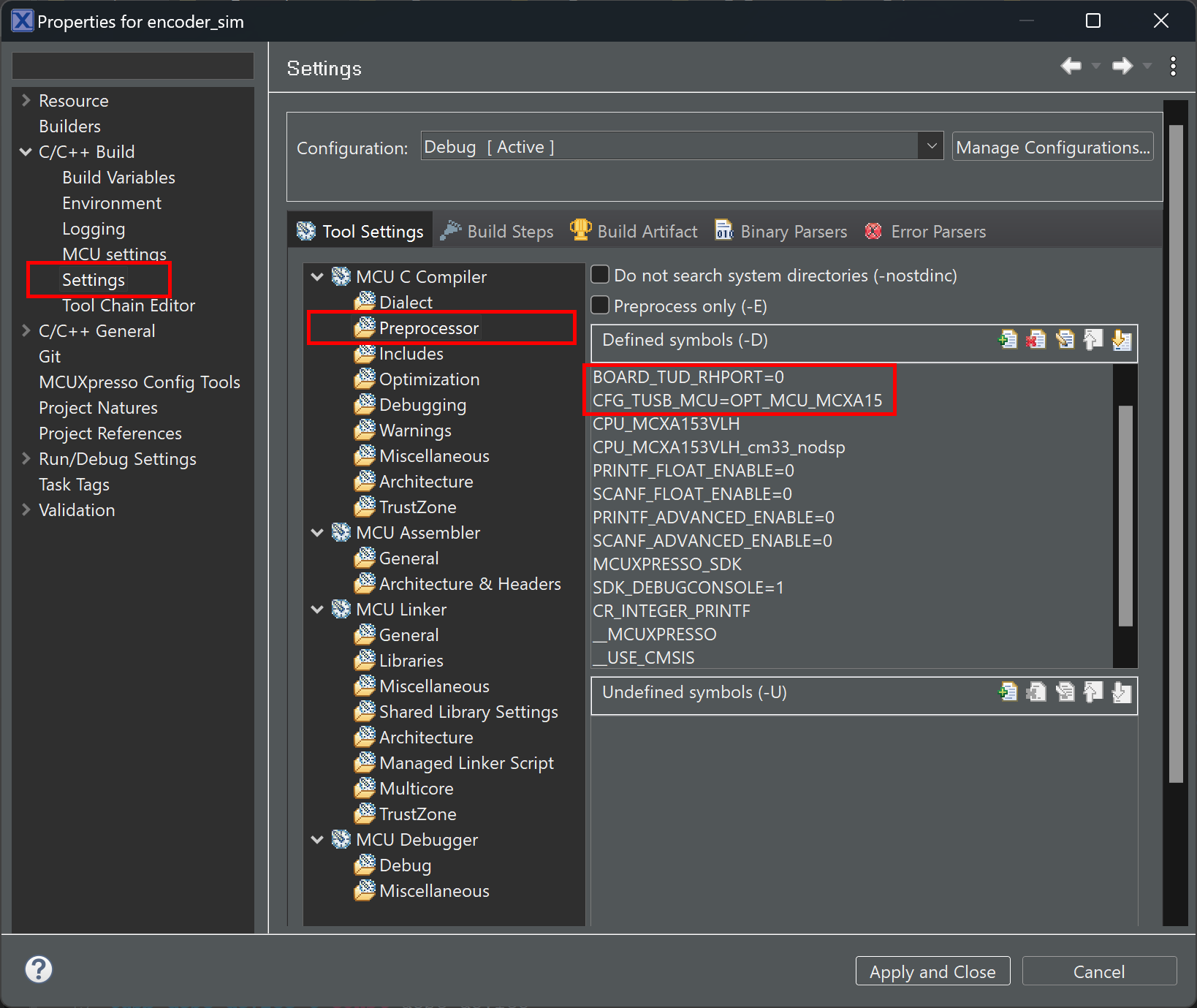This screenshot has height=1008, width=1197.
Task: Click Edit icon for Defined symbols
Action: point(1065,340)
